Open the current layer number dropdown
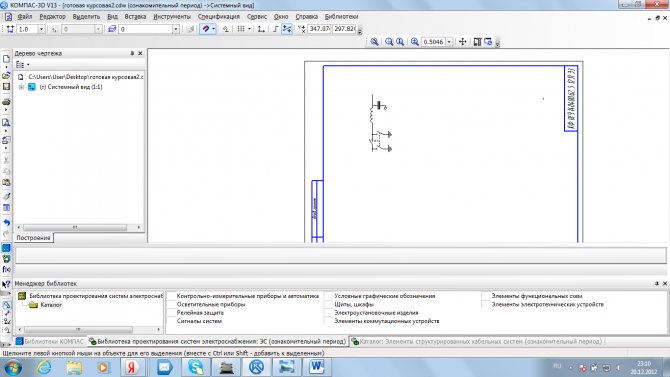 pyautogui.click(x=175, y=29)
